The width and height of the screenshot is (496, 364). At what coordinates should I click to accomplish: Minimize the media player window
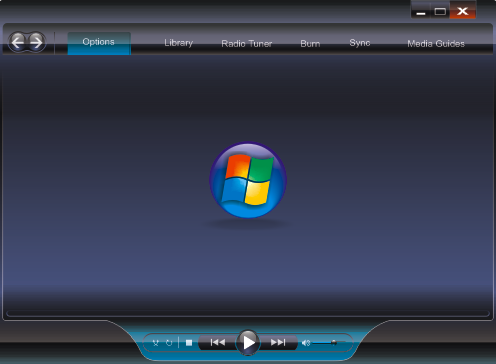(x=421, y=11)
